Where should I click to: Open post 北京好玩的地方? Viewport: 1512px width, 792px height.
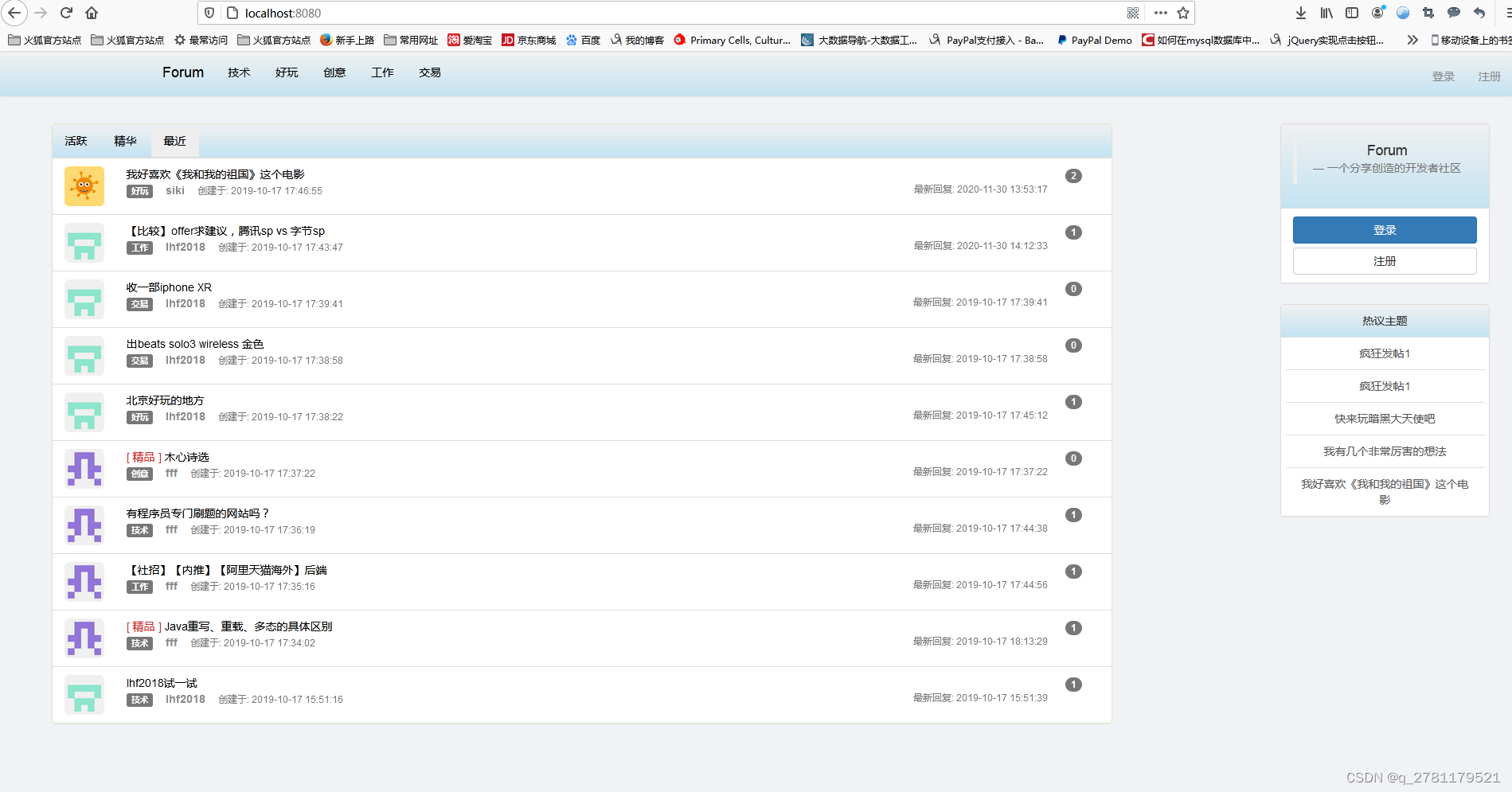[165, 400]
